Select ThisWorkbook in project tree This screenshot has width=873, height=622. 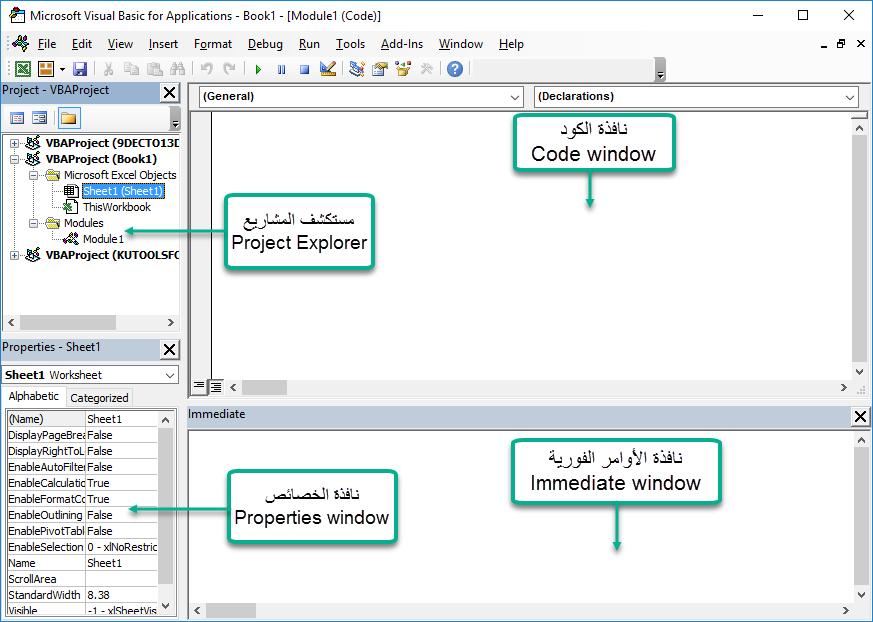point(117,207)
